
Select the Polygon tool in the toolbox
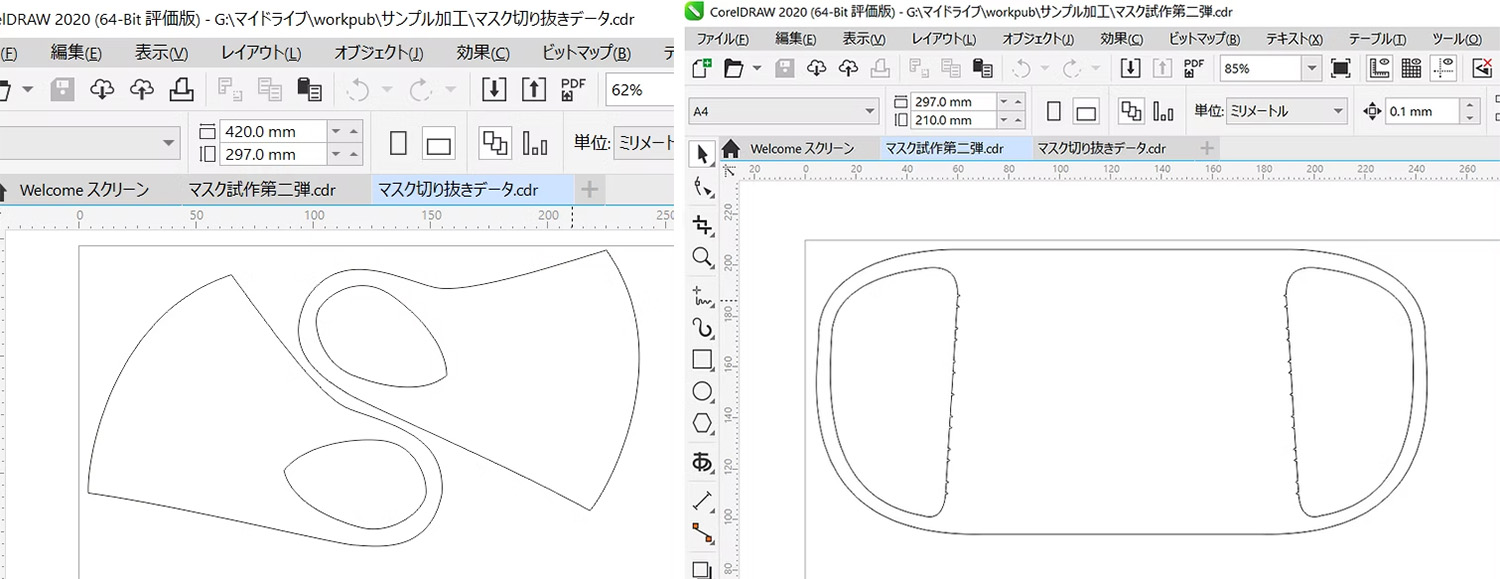pyautogui.click(x=702, y=424)
